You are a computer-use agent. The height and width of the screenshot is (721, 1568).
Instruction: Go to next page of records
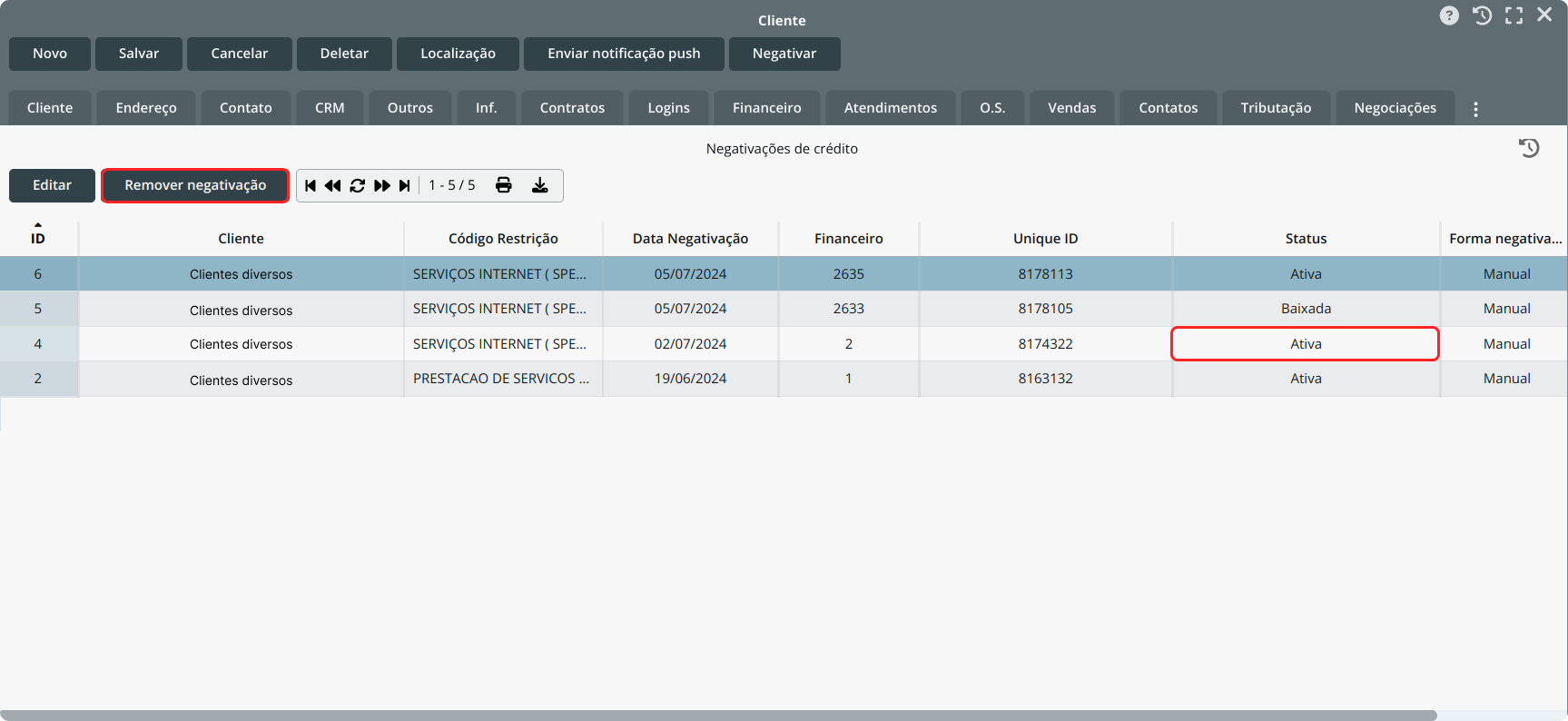click(382, 185)
